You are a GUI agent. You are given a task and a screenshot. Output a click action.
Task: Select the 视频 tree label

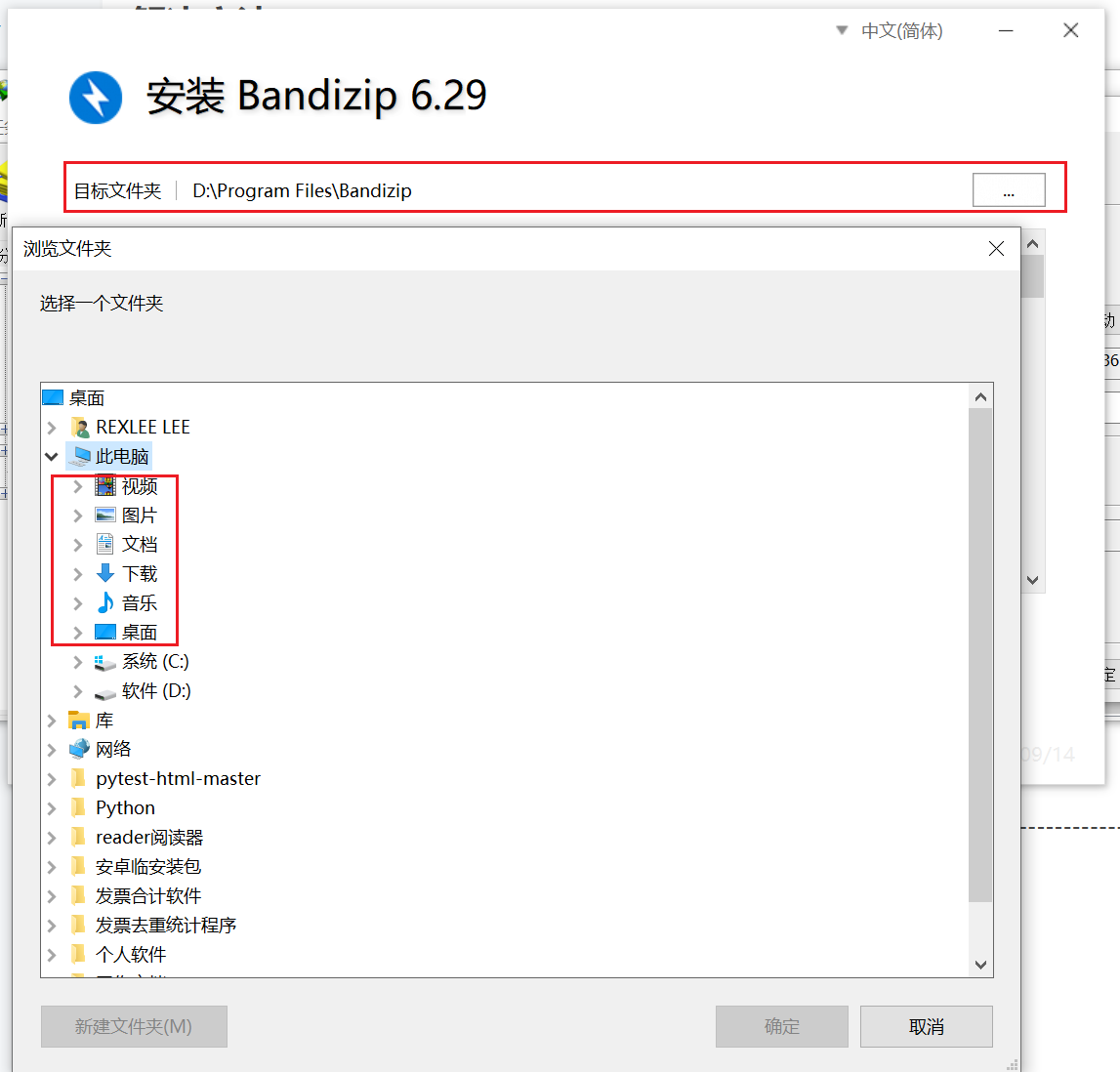coord(140,486)
